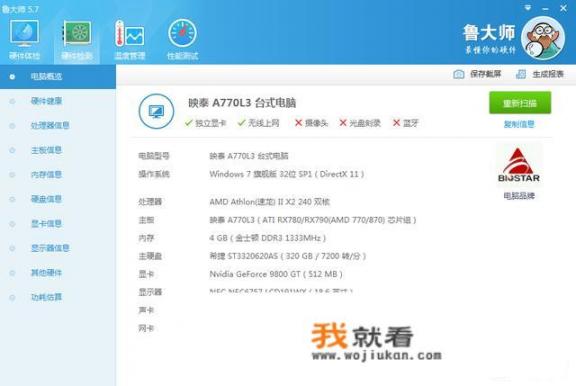Click the 电脑品牌 label under the logo
This screenshot has height=386, width=576.
click(x=519, y=196)
